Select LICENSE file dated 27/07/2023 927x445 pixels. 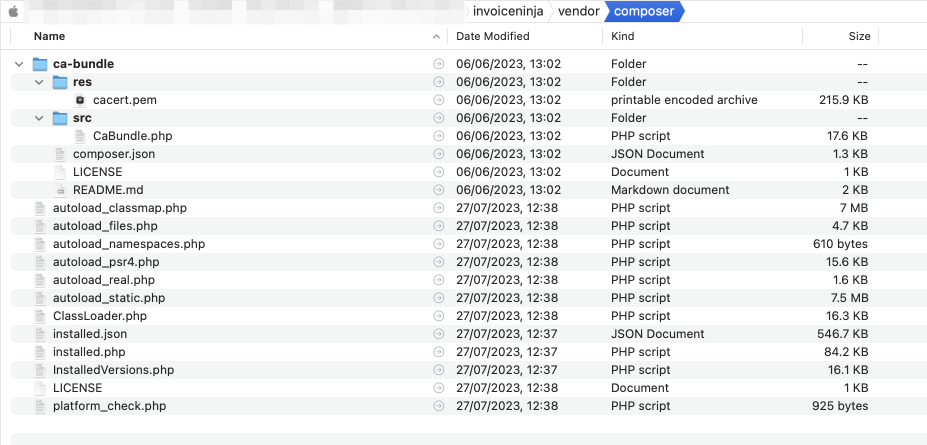[x=77, y=388]
